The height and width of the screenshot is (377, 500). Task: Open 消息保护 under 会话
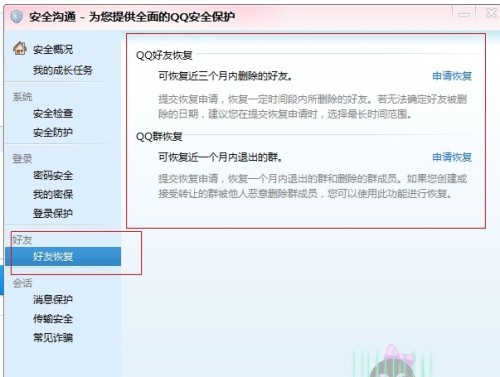[53, 299]
